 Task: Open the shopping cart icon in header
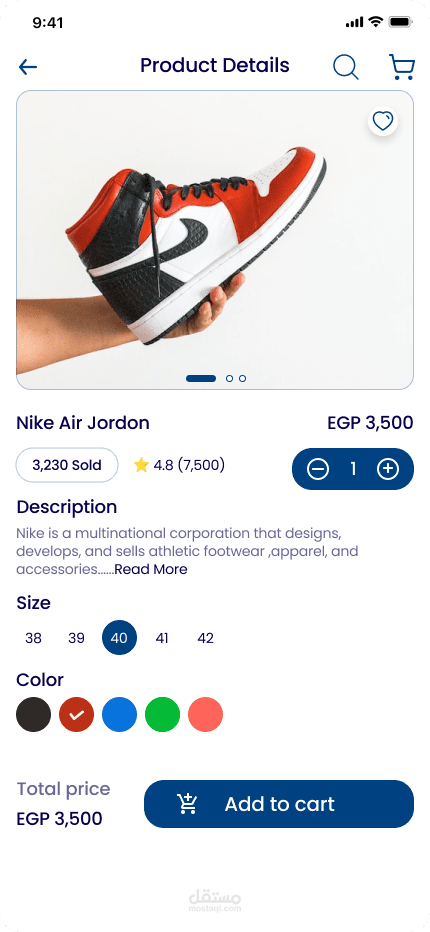tap(402, 67)
